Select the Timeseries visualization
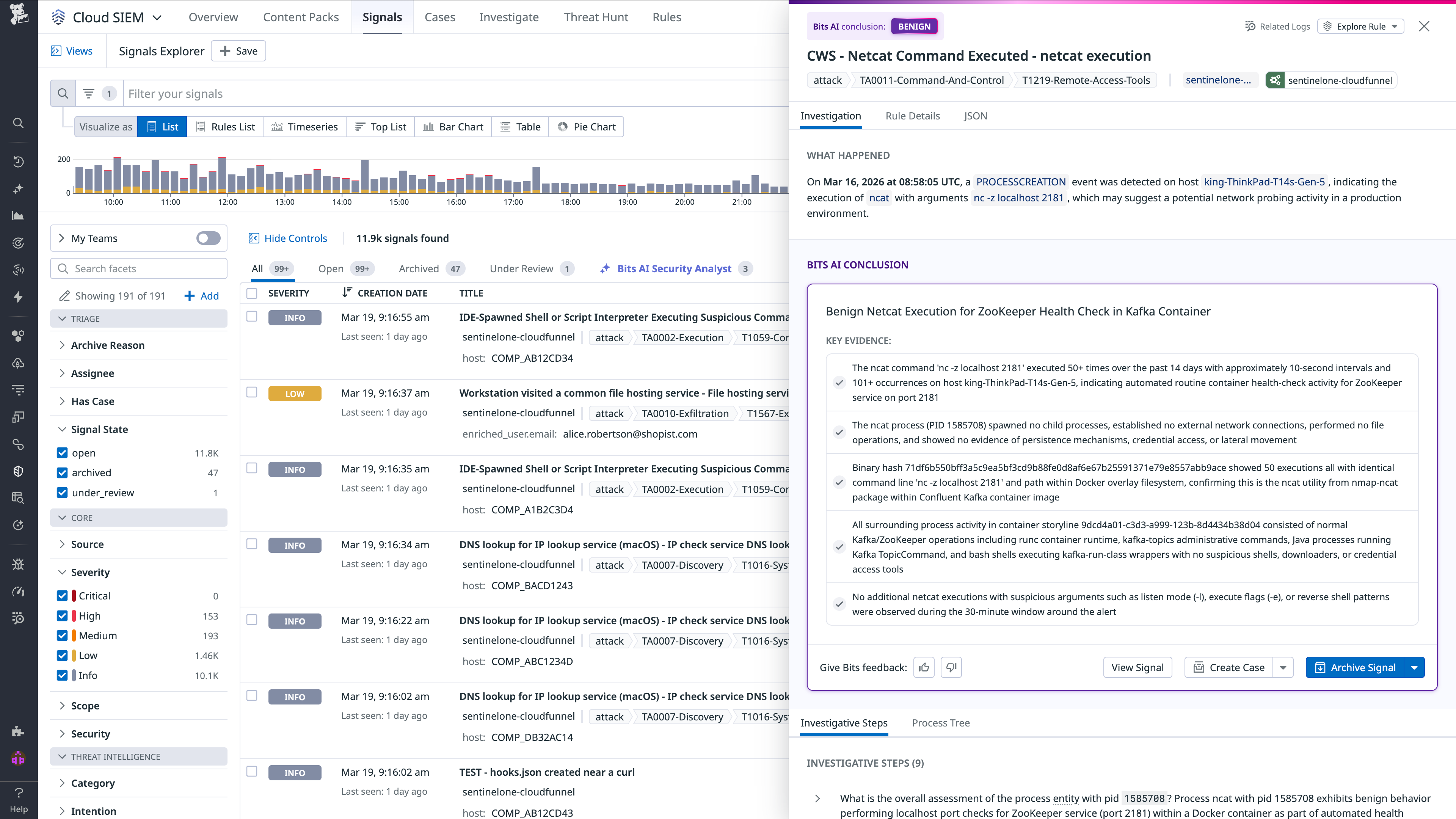Screen dimensions: 1456x819 (x=304, y=127)
